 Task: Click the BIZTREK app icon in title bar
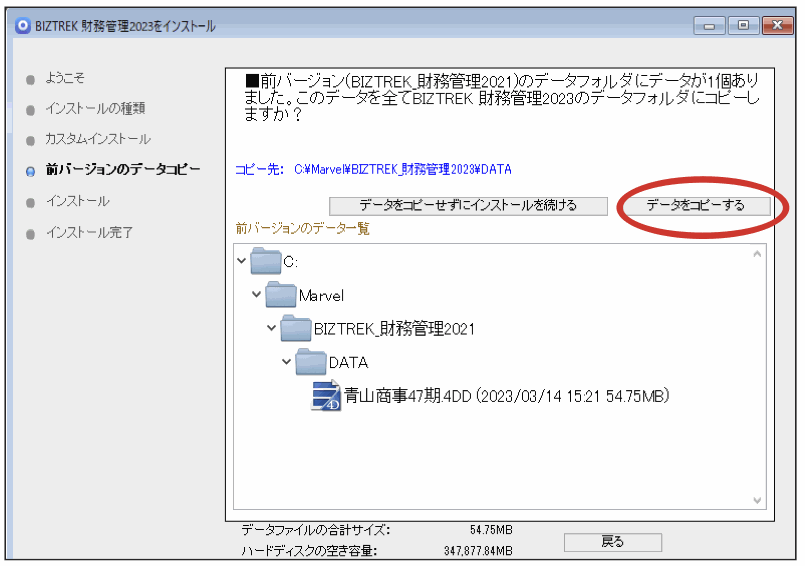(x=23, y=26)
